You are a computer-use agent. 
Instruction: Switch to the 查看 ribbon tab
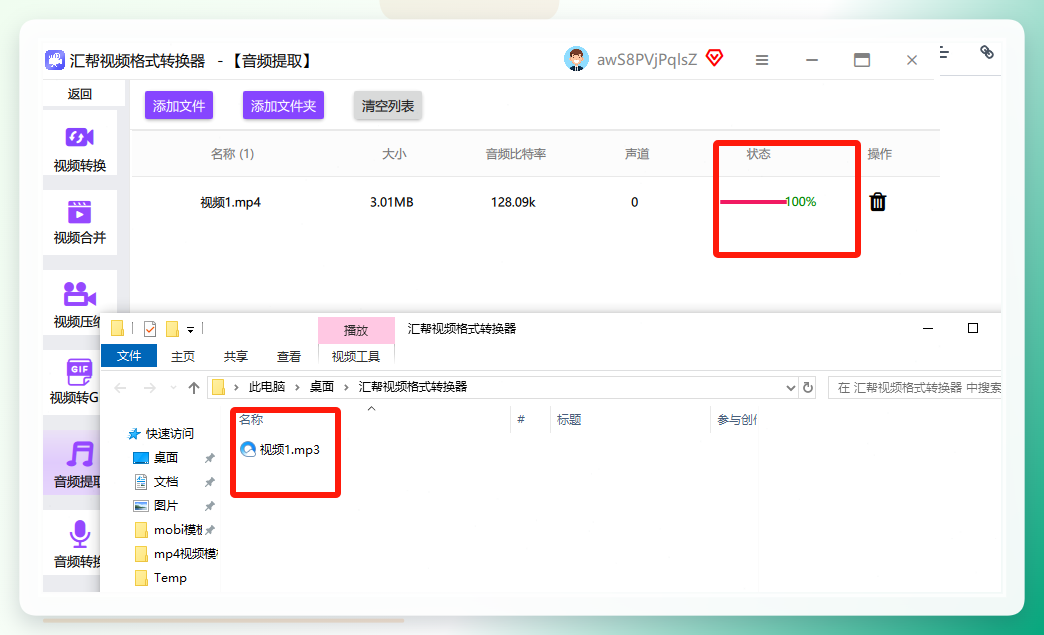(x=288, y=357)
